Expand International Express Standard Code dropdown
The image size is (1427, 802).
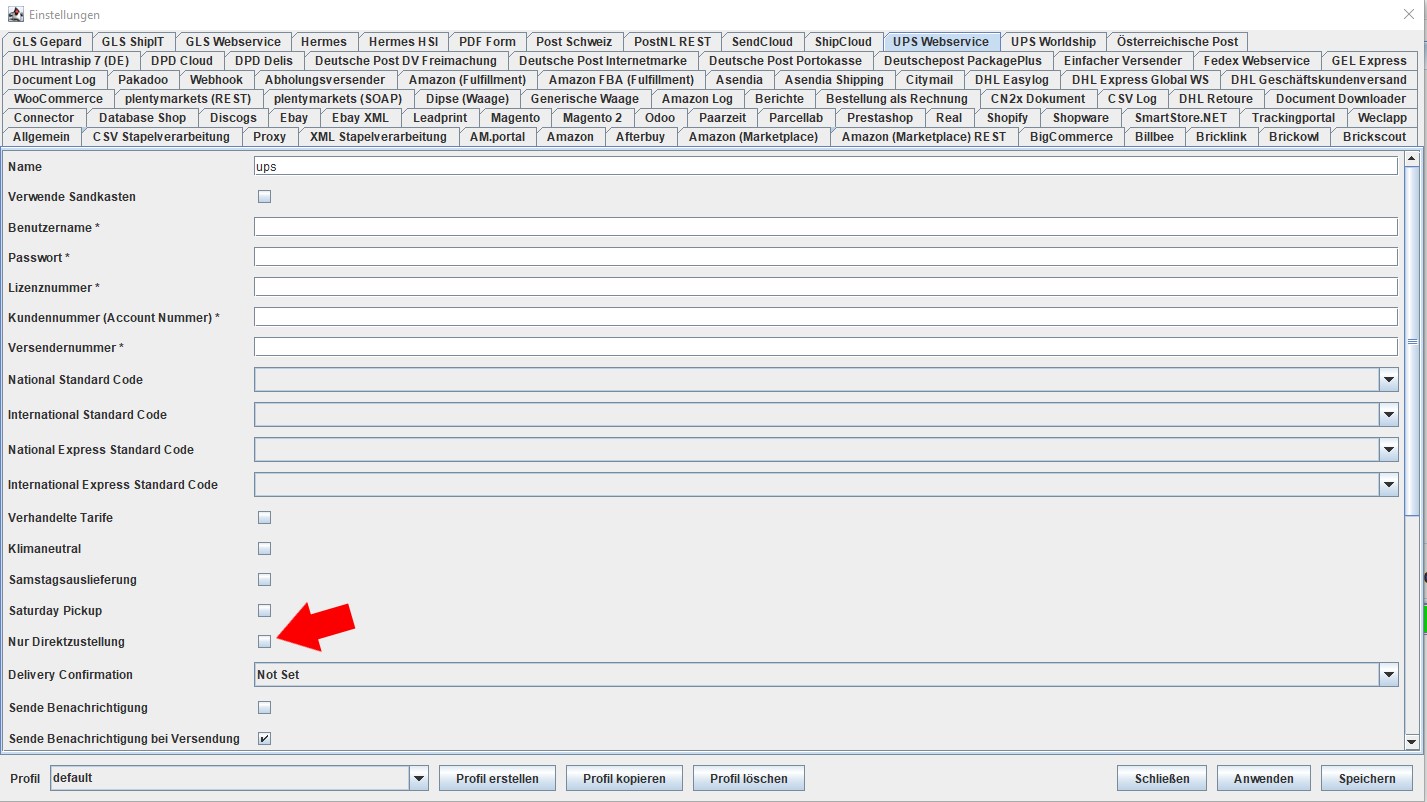point(1388,485)
